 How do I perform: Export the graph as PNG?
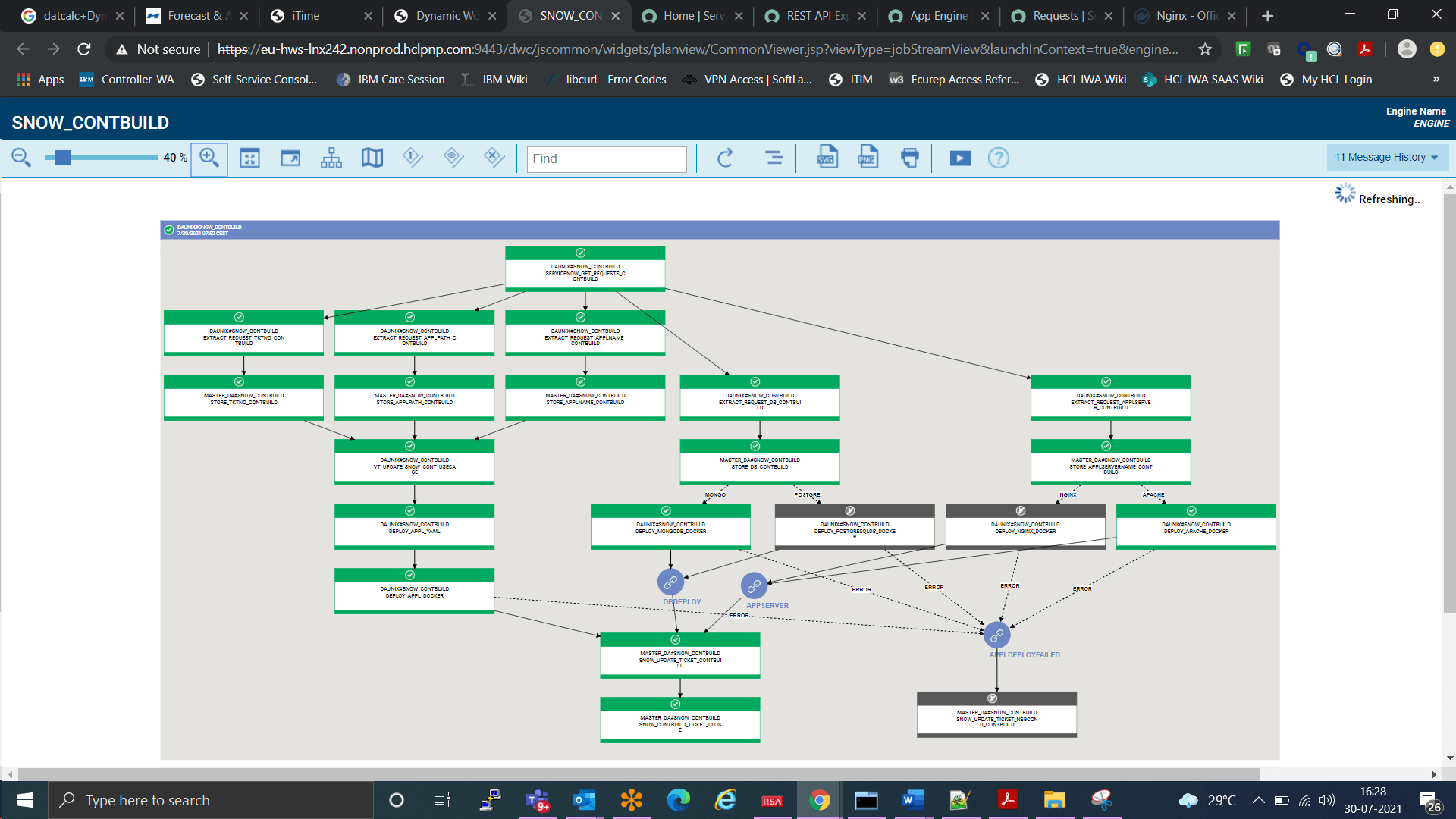coord(868,158)
